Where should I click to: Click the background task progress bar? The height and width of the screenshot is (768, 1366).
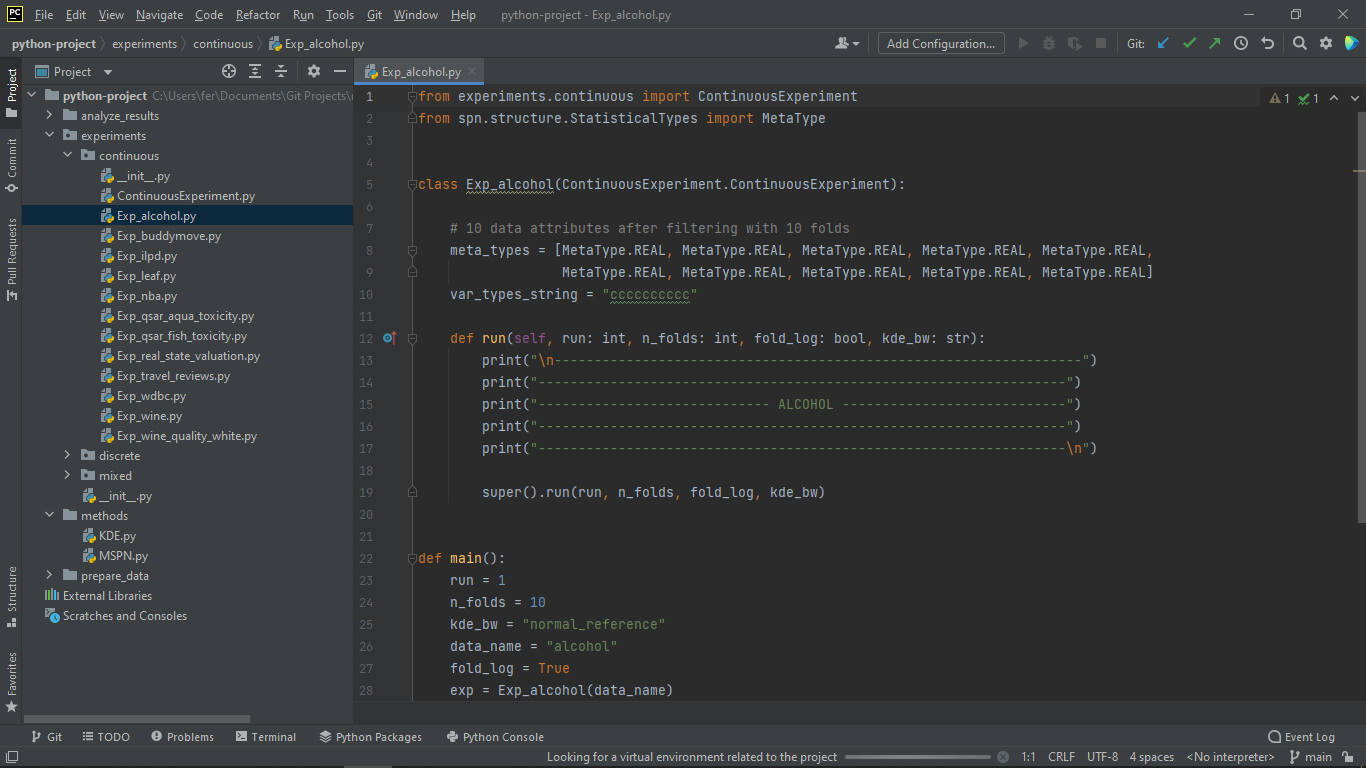pyautogui.click(x=918, y=757)
